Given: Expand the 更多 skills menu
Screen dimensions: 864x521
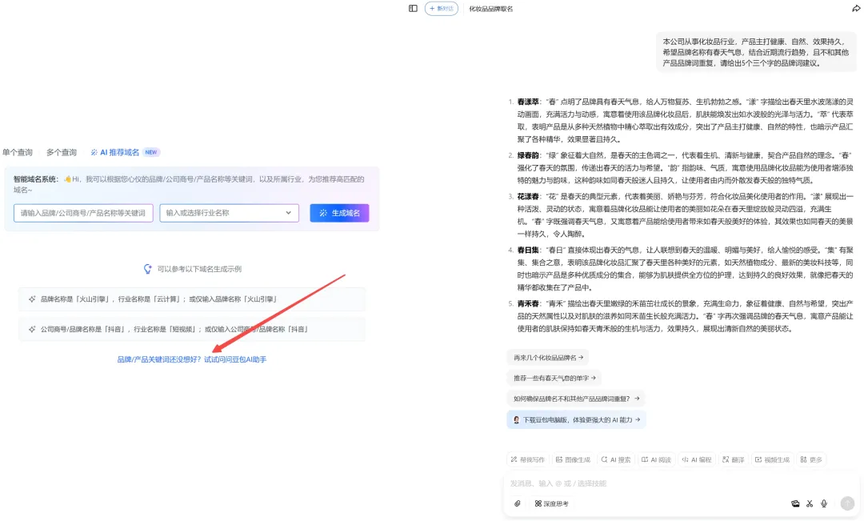Looking at the screenshot, I should [811, 459].
